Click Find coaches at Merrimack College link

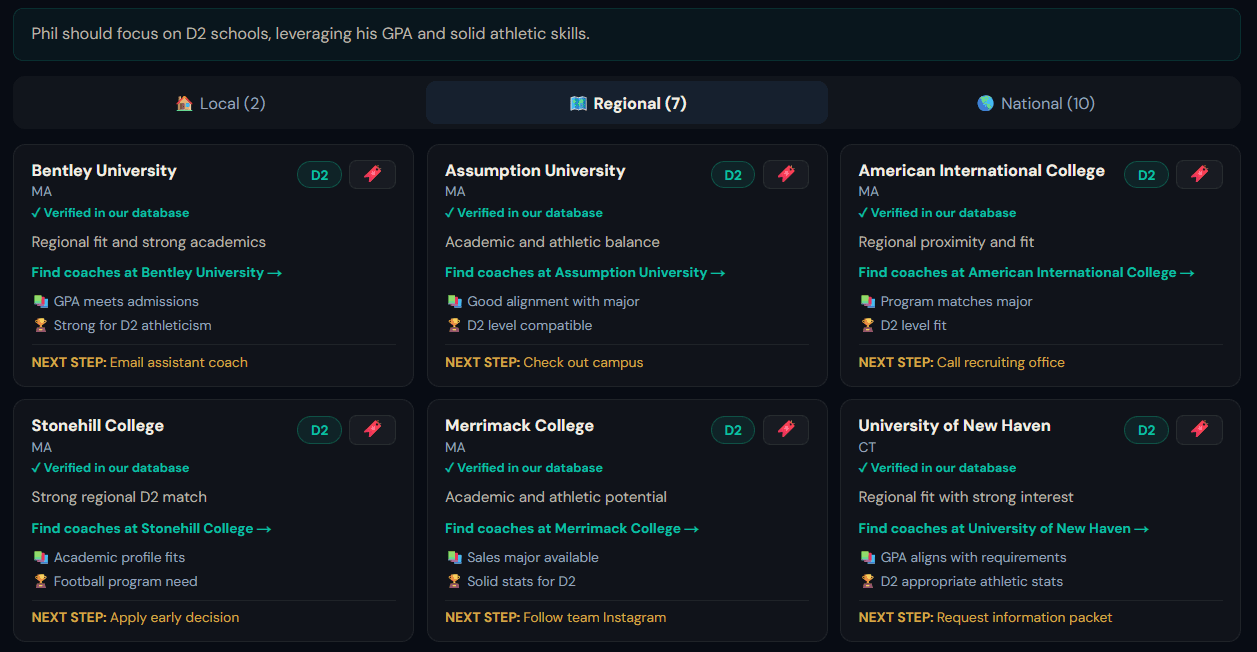coord(572,528)
